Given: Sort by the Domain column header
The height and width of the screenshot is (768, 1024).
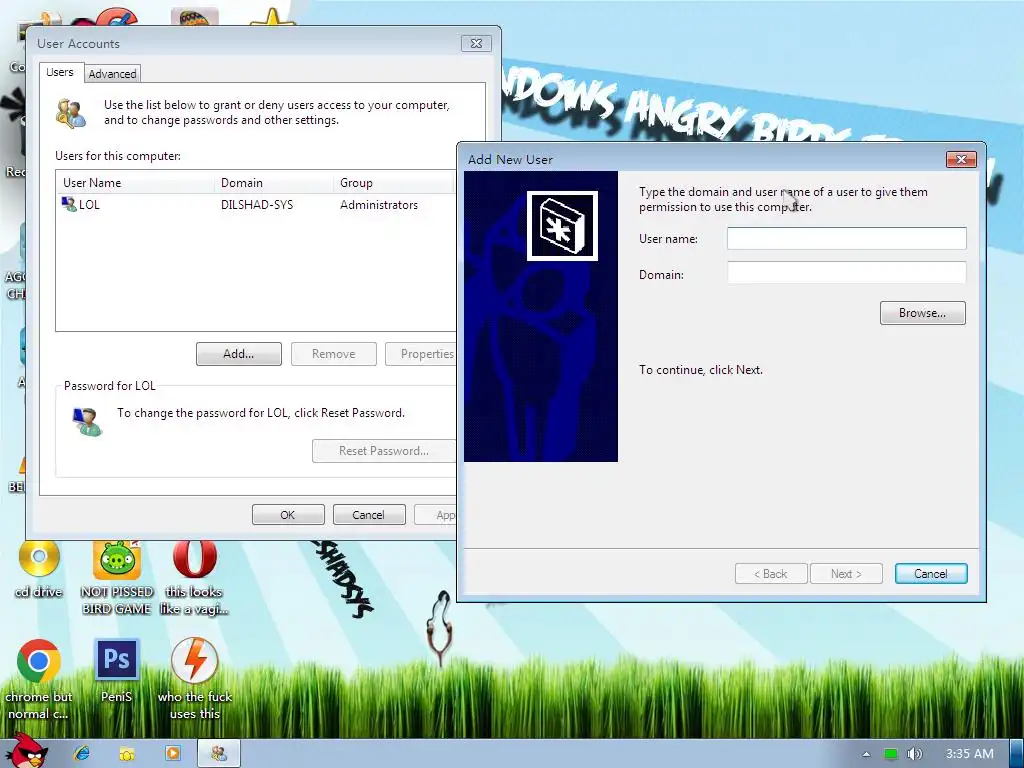Looking at the screenshot, I should (274, 183).
